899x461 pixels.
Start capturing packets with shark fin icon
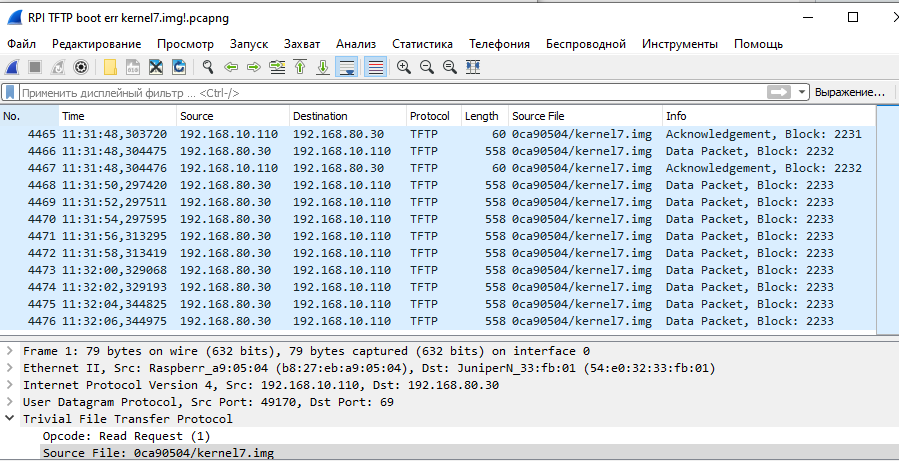pyautogui.click(x=12, y=67)
